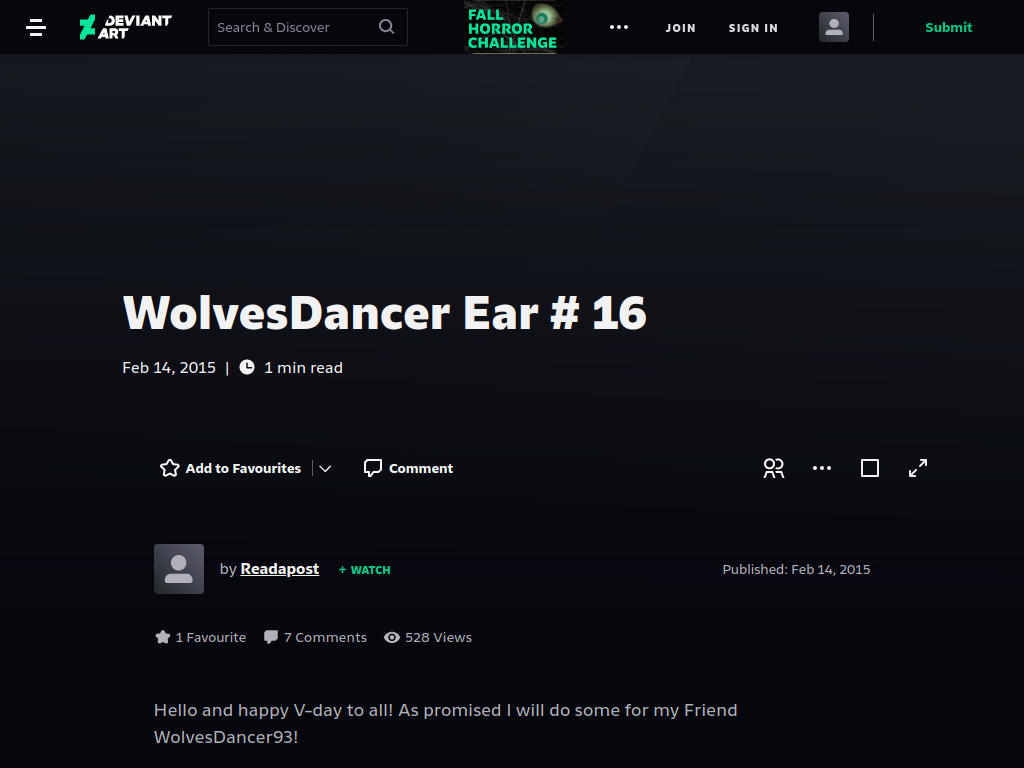Click the '528 Views' count text
1024x768 pixels.
pyautogui.click(x=438, y=637)
